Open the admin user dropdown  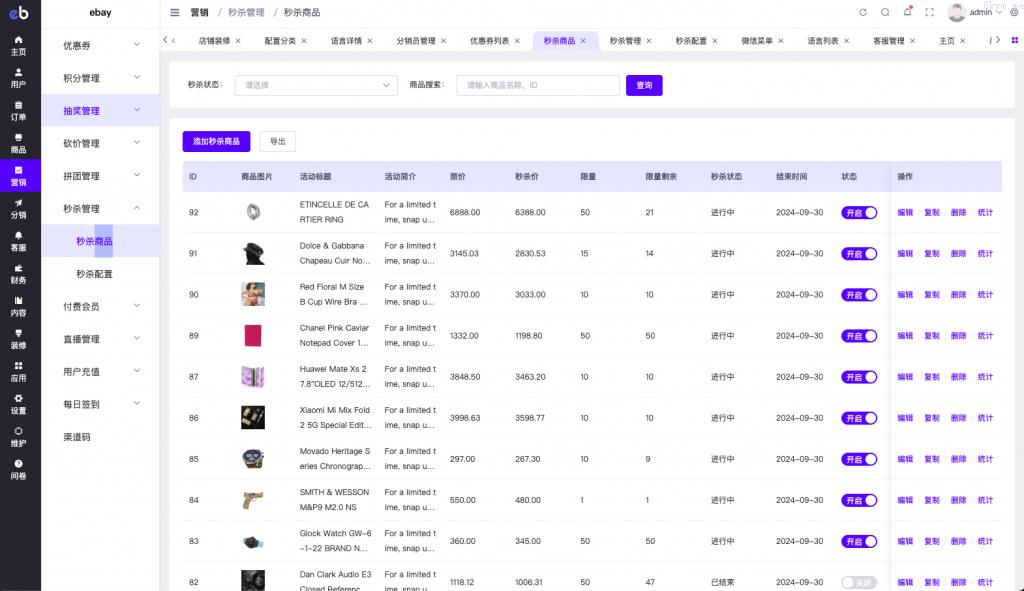980,13
